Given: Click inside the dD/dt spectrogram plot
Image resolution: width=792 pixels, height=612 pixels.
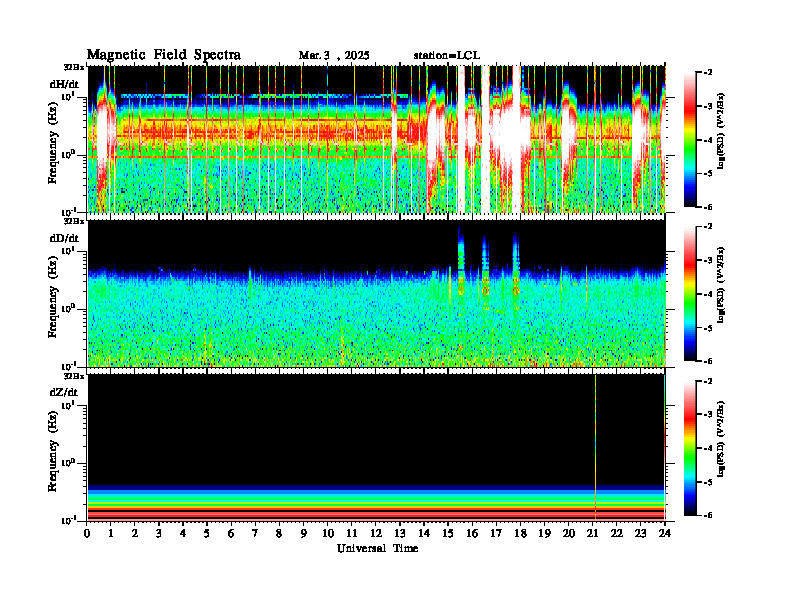Looking at the screenshot, I should (377, 293).
